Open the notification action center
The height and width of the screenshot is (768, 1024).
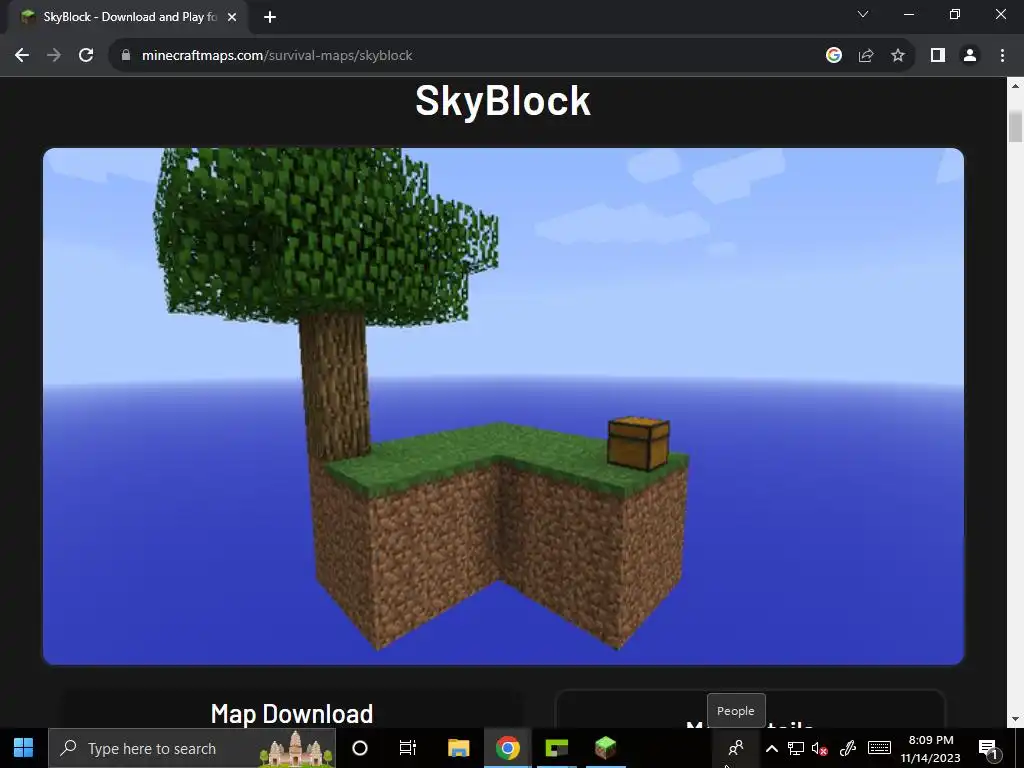(x=989, y=748)
